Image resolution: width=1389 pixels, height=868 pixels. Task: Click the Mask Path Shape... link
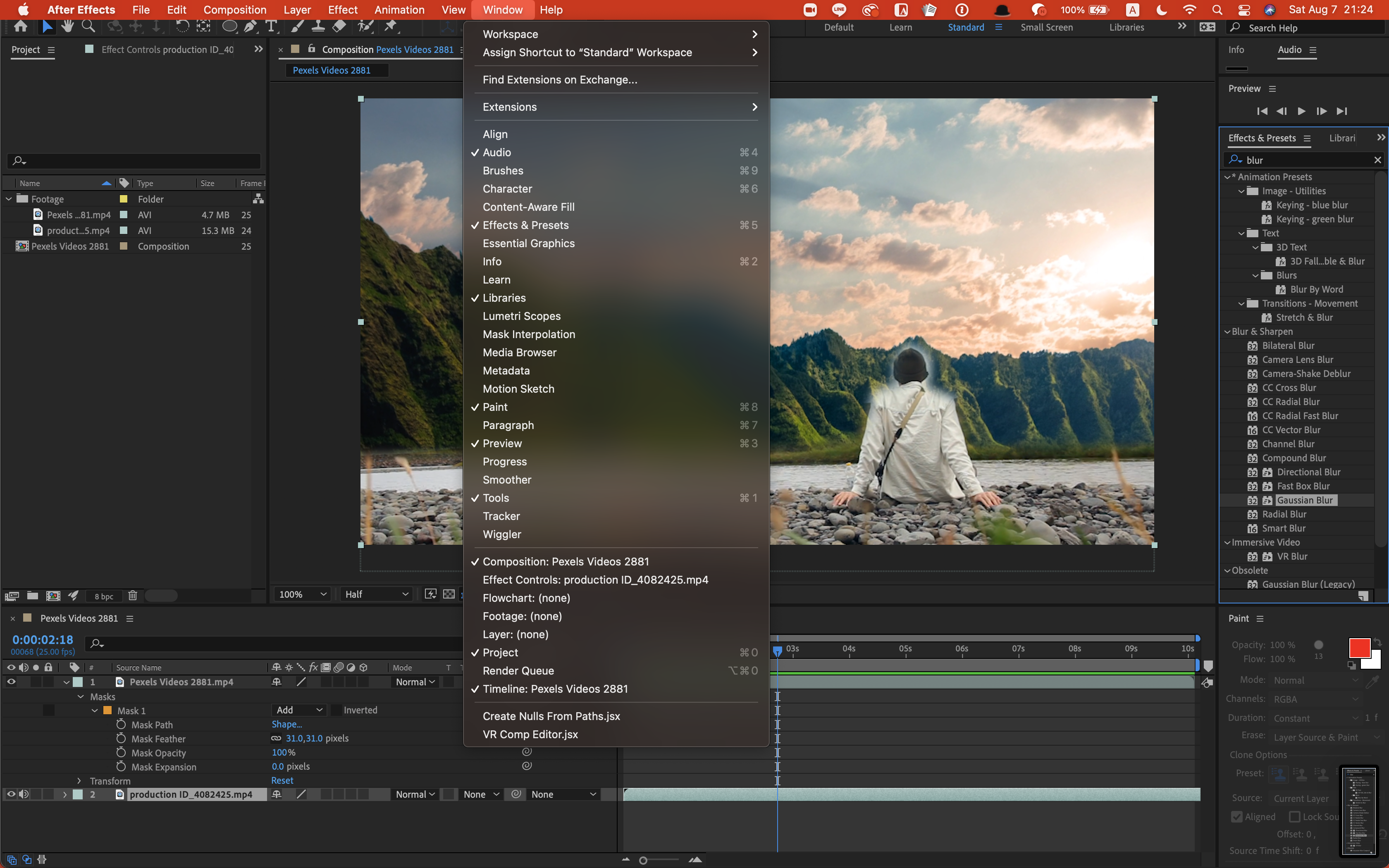[286, 725]
